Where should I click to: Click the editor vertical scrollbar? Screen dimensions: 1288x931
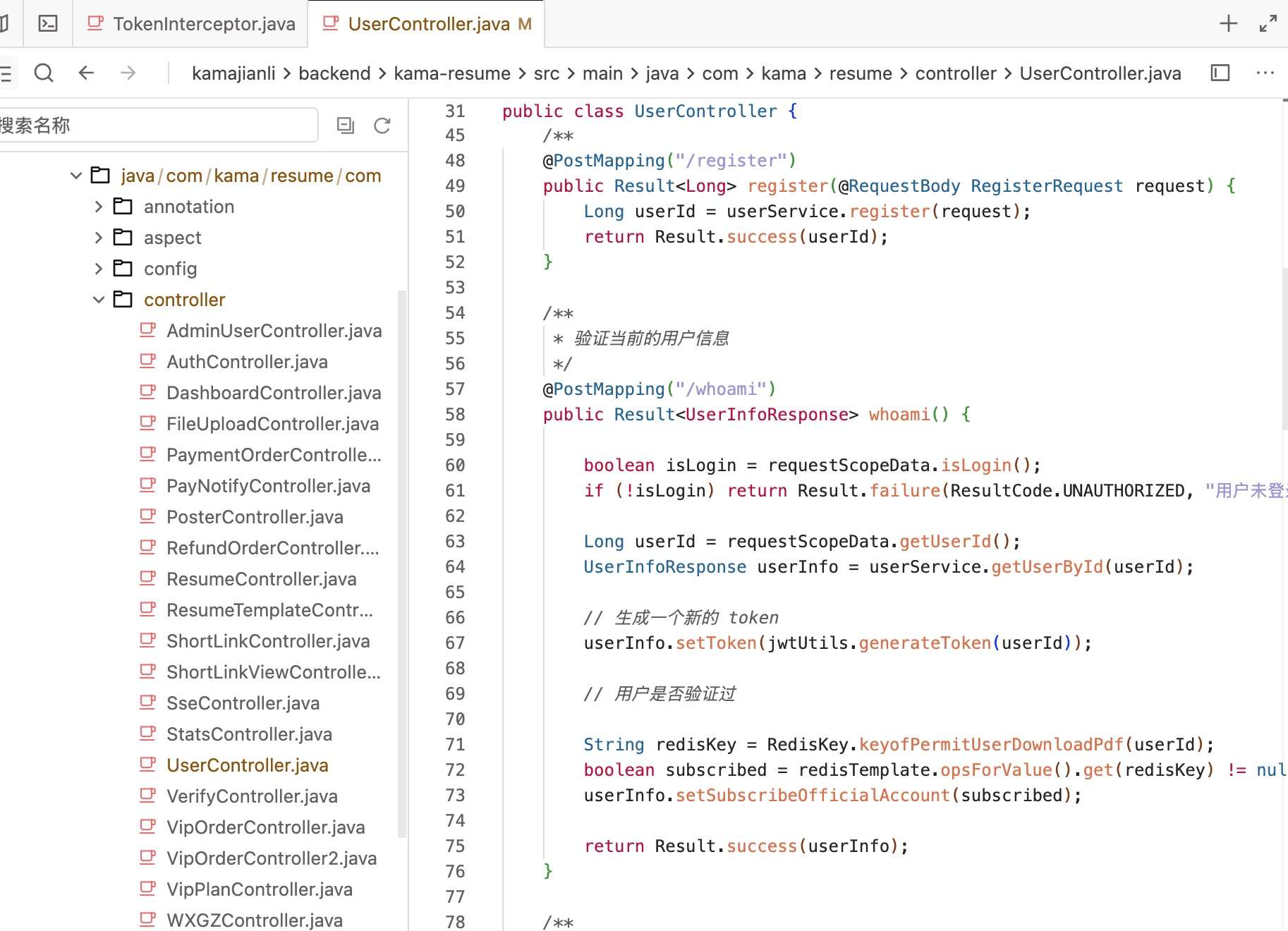pos(1284,349)
